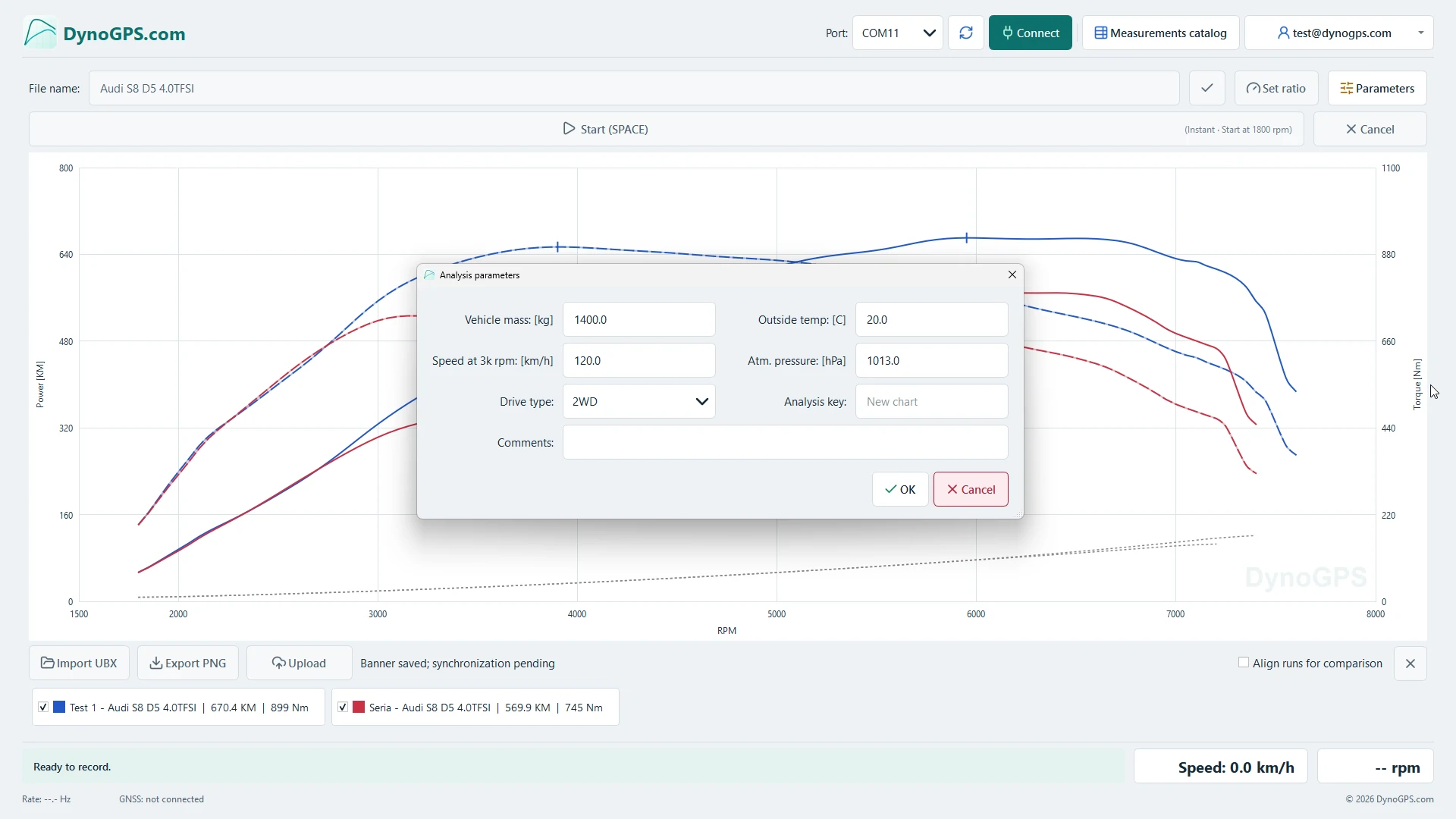Image resolution: width=1456 pixels, height=819 pixels.
Task: Focus the Comments field
Action: click(x=785, y=442)
